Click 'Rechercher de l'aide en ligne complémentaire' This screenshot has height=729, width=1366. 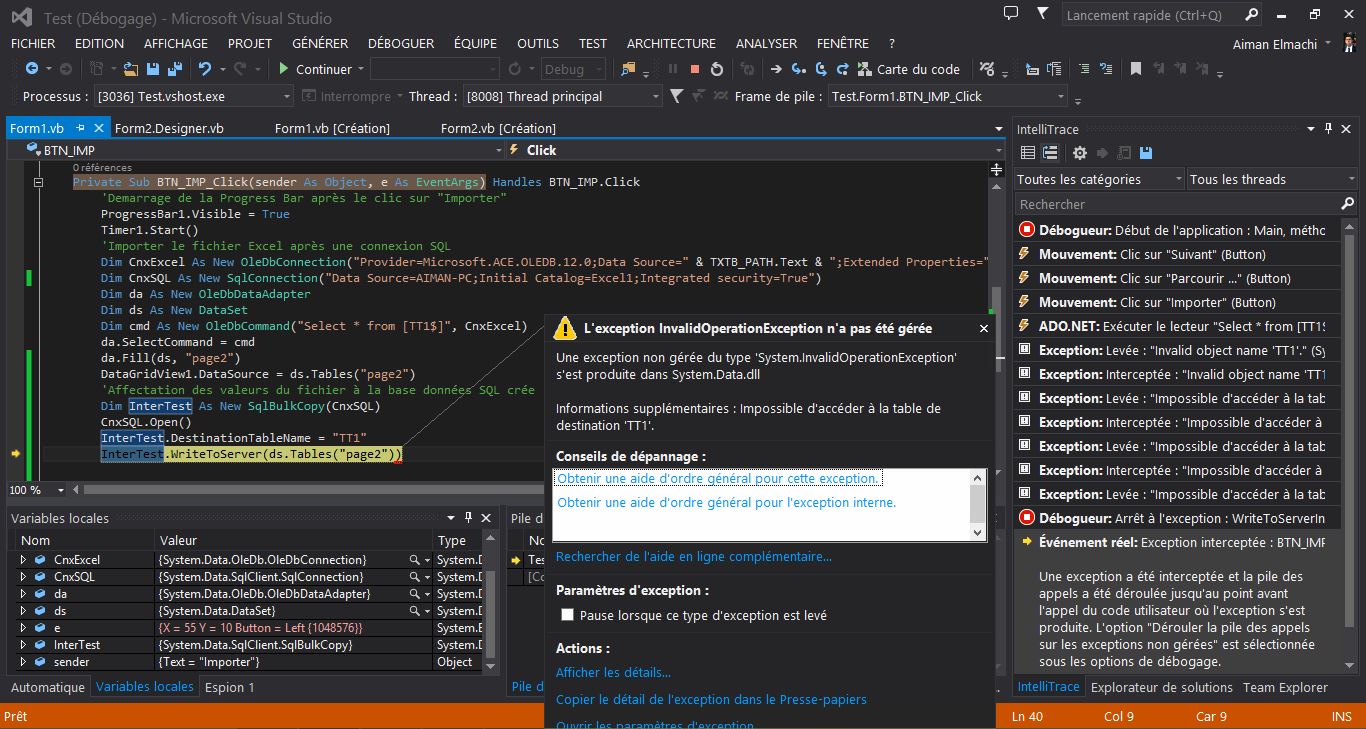pos(693,556)
